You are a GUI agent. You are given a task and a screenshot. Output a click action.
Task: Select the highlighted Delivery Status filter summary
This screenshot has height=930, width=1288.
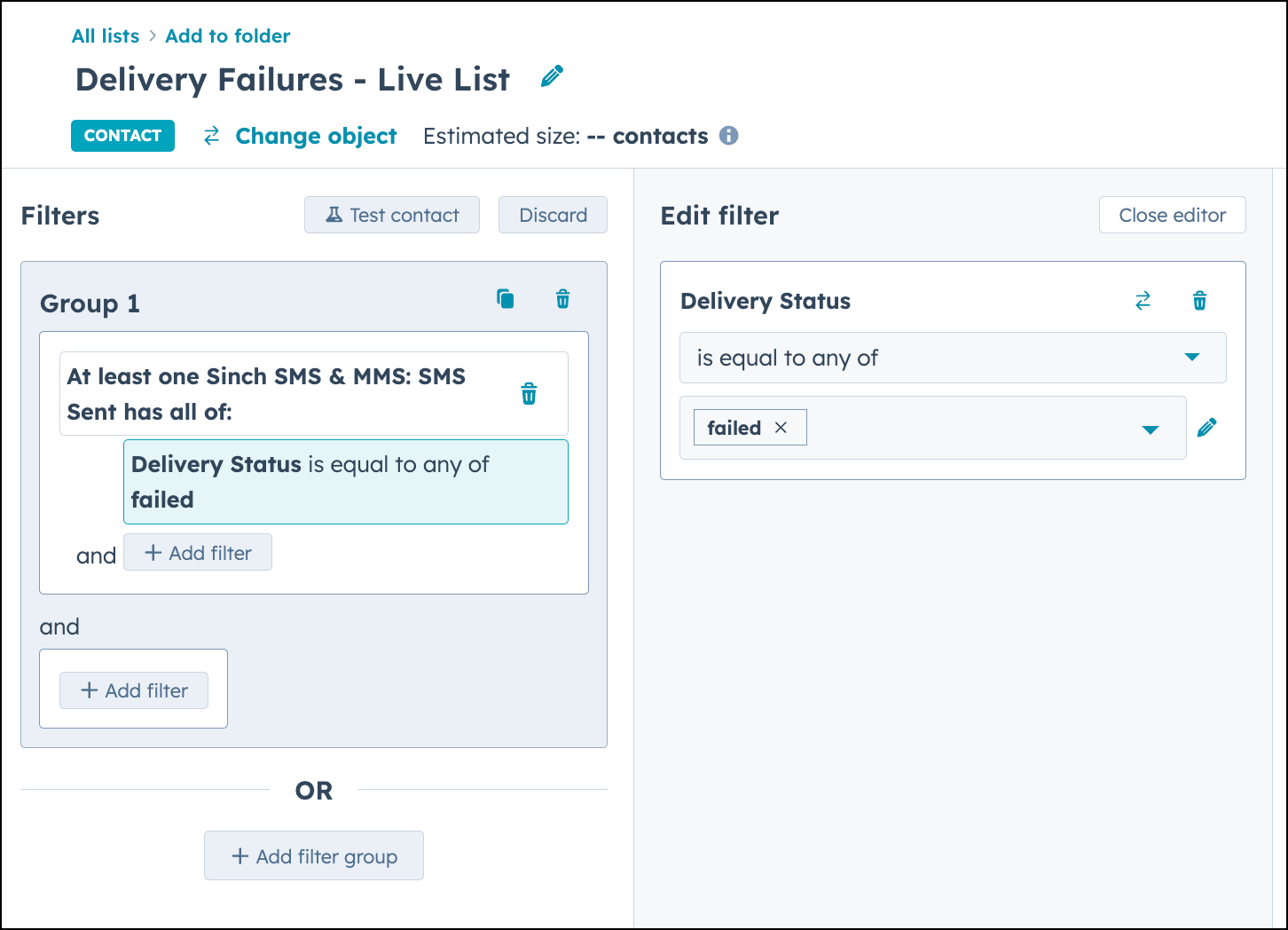click(x=345, y=481)
